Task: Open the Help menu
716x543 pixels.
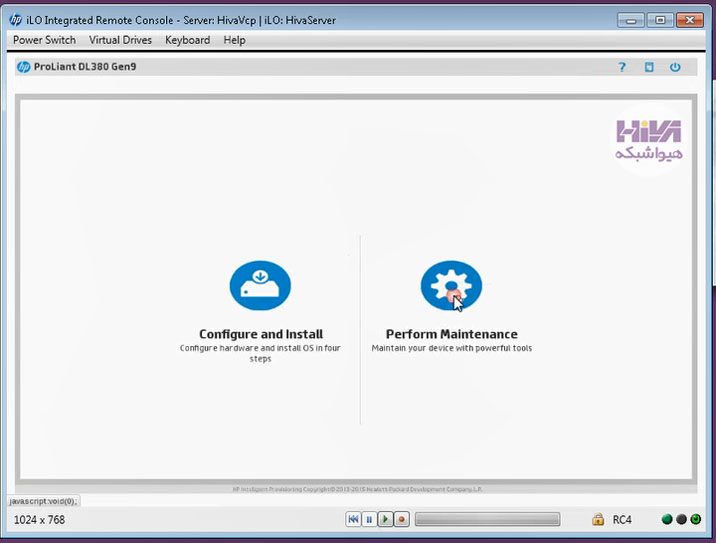Action: 234,40
